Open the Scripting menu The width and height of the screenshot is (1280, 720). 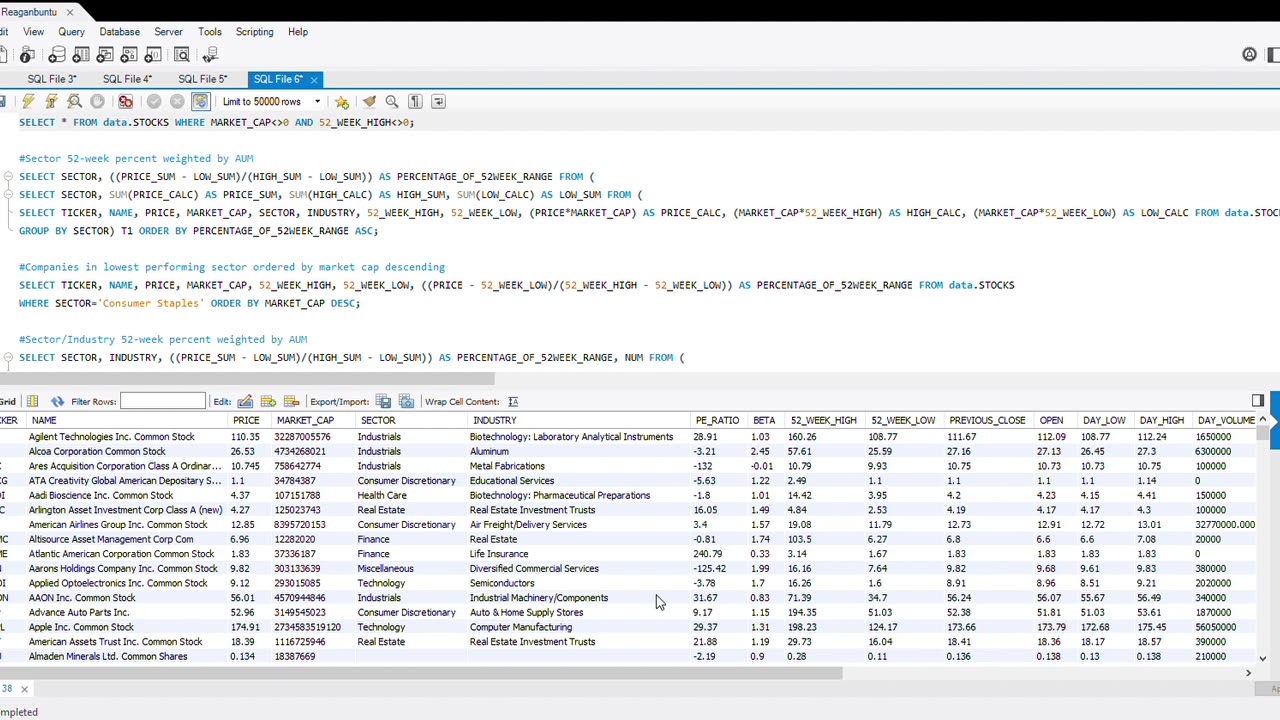coord(254,32)
